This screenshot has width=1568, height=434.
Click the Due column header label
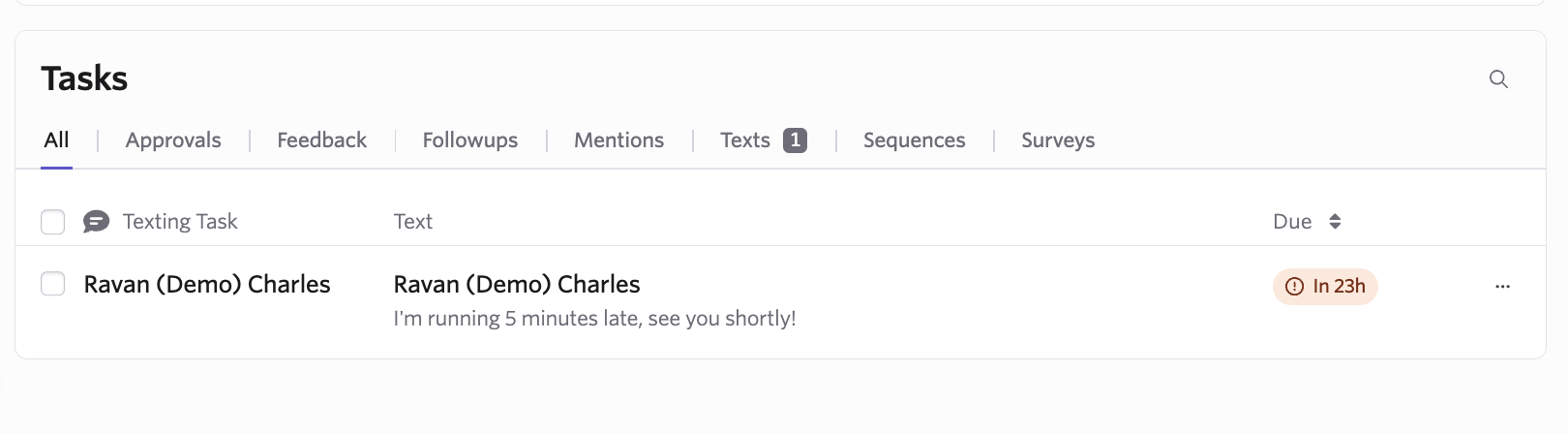click(x=1292, y=222)
